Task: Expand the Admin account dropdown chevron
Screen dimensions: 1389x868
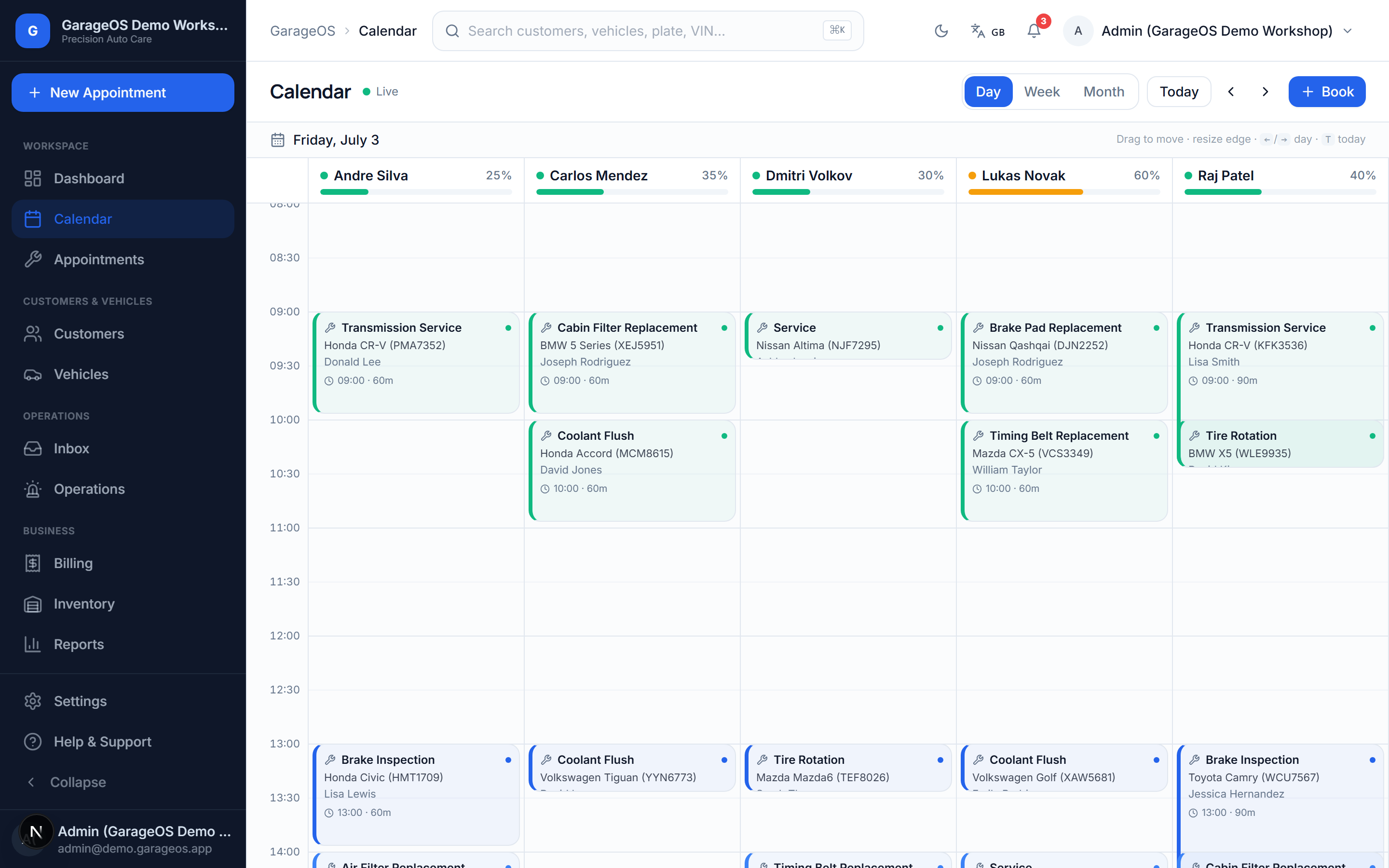Action: (1348, 31)
